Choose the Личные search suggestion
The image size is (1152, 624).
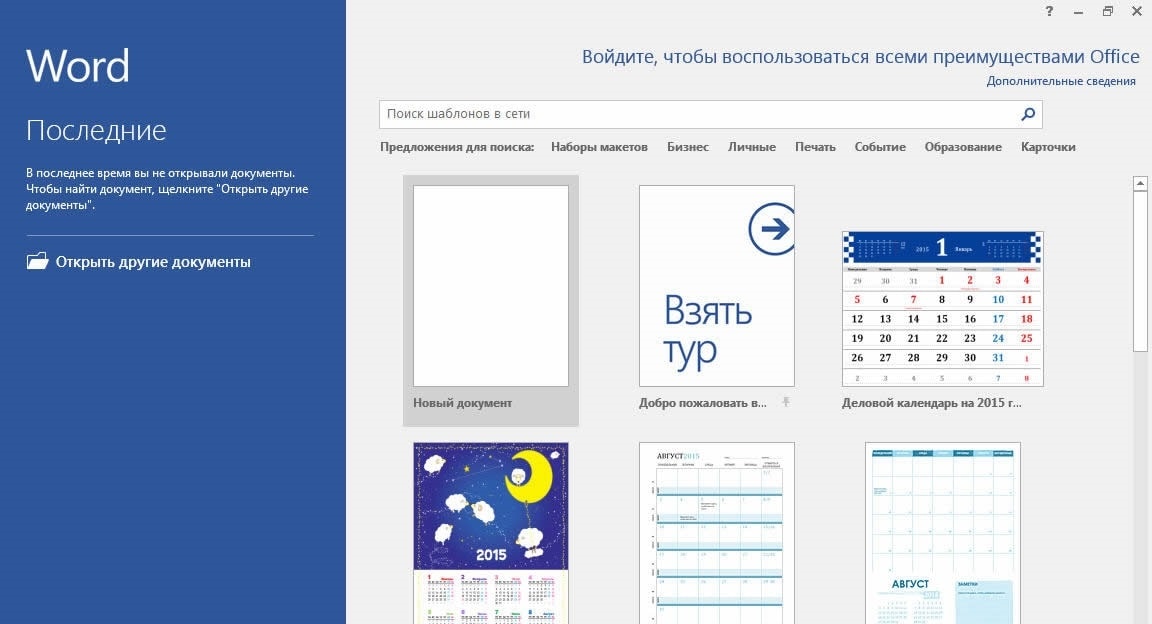tap(752, 147)
